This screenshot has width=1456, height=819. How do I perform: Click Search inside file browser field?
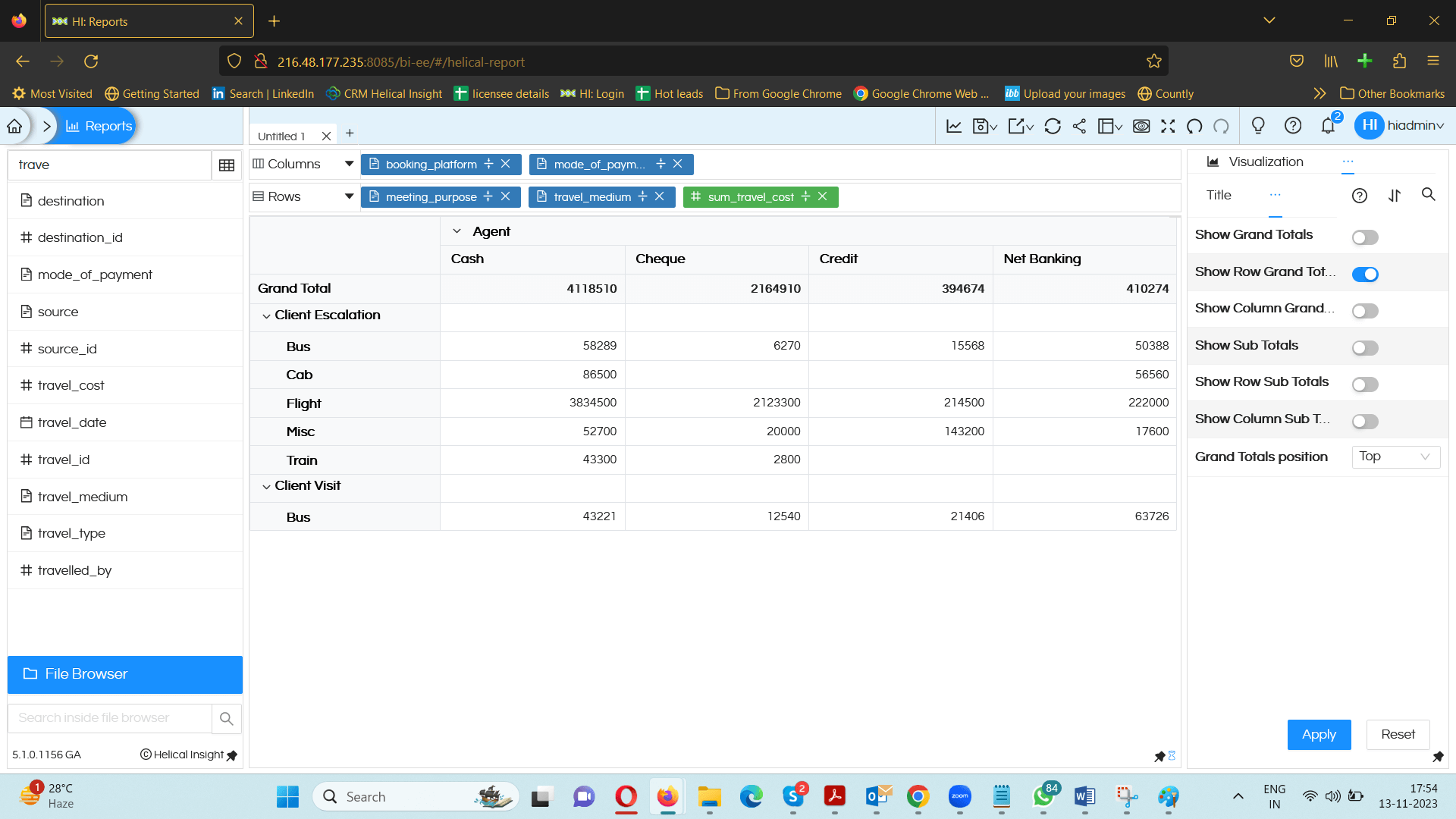click(110, 718)
